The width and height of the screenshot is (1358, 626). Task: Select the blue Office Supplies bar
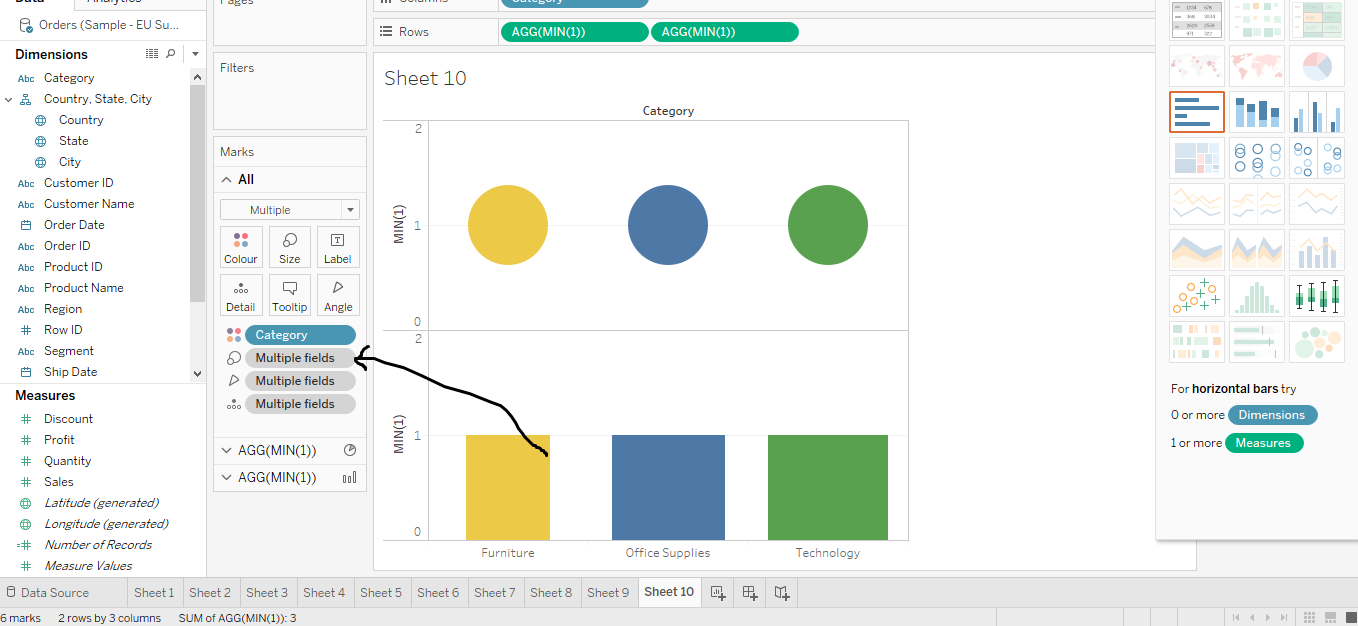668,487
